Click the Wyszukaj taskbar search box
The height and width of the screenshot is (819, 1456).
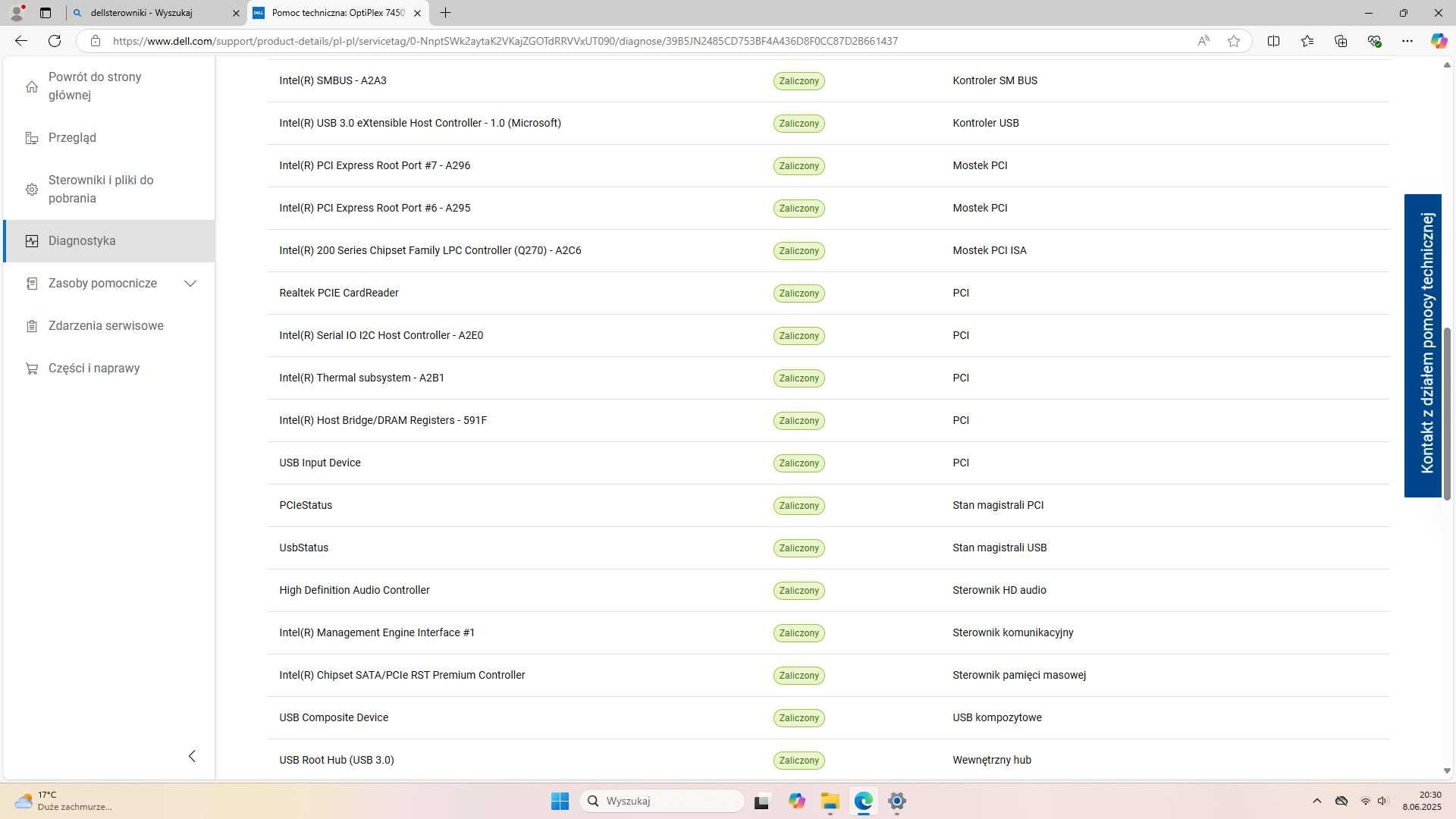tap(662, 801)
